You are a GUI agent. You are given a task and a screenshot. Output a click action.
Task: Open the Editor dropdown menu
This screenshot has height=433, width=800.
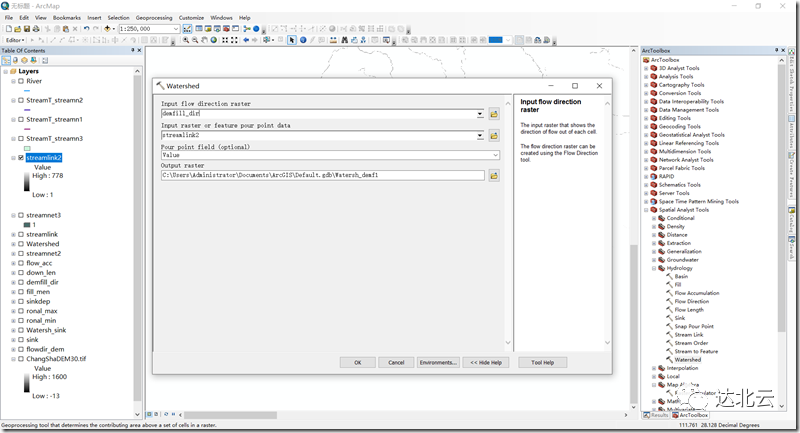coord(15,40)
